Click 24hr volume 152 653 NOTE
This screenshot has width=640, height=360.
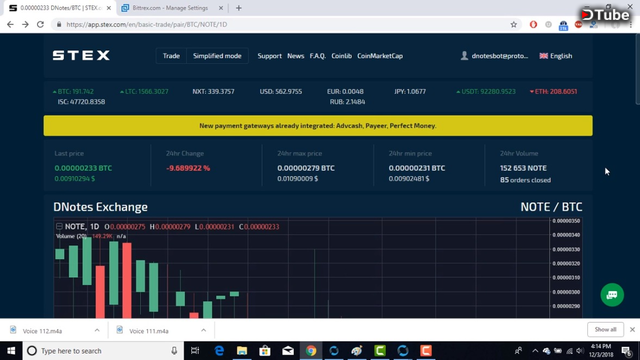click(x=523, y=168)
